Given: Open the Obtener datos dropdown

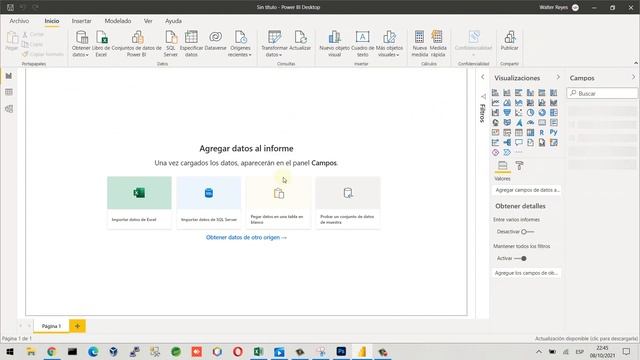Looking at the screenshot, I should pyautogui.click(x=81, y=44).
